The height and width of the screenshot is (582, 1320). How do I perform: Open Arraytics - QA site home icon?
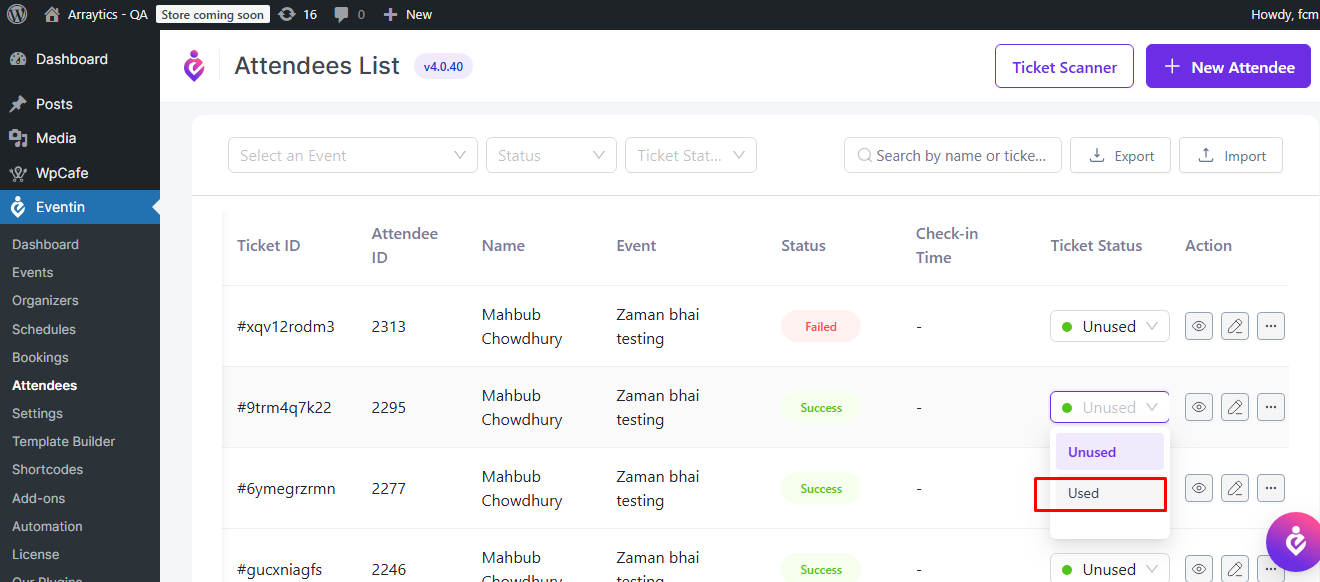(x=52, y=14)
